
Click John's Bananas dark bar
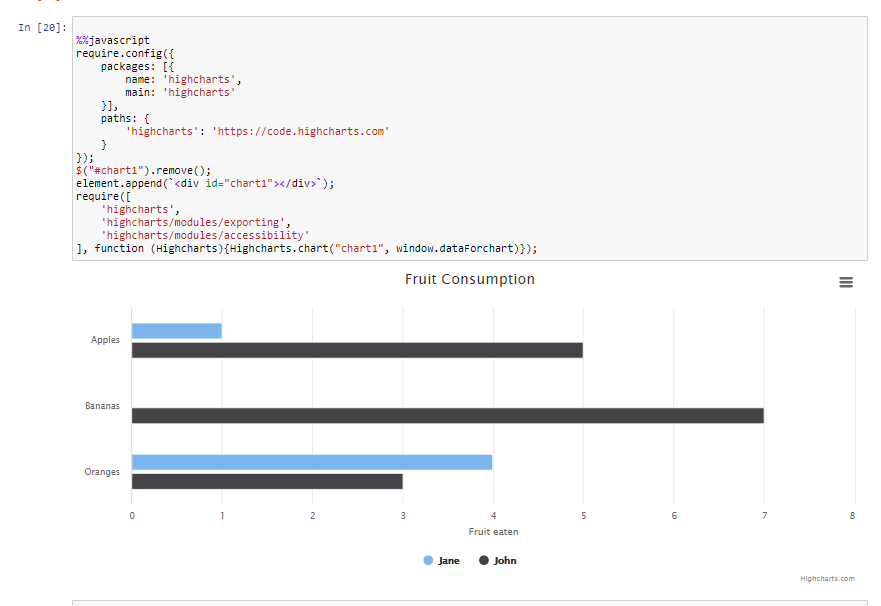pos(447,416)
